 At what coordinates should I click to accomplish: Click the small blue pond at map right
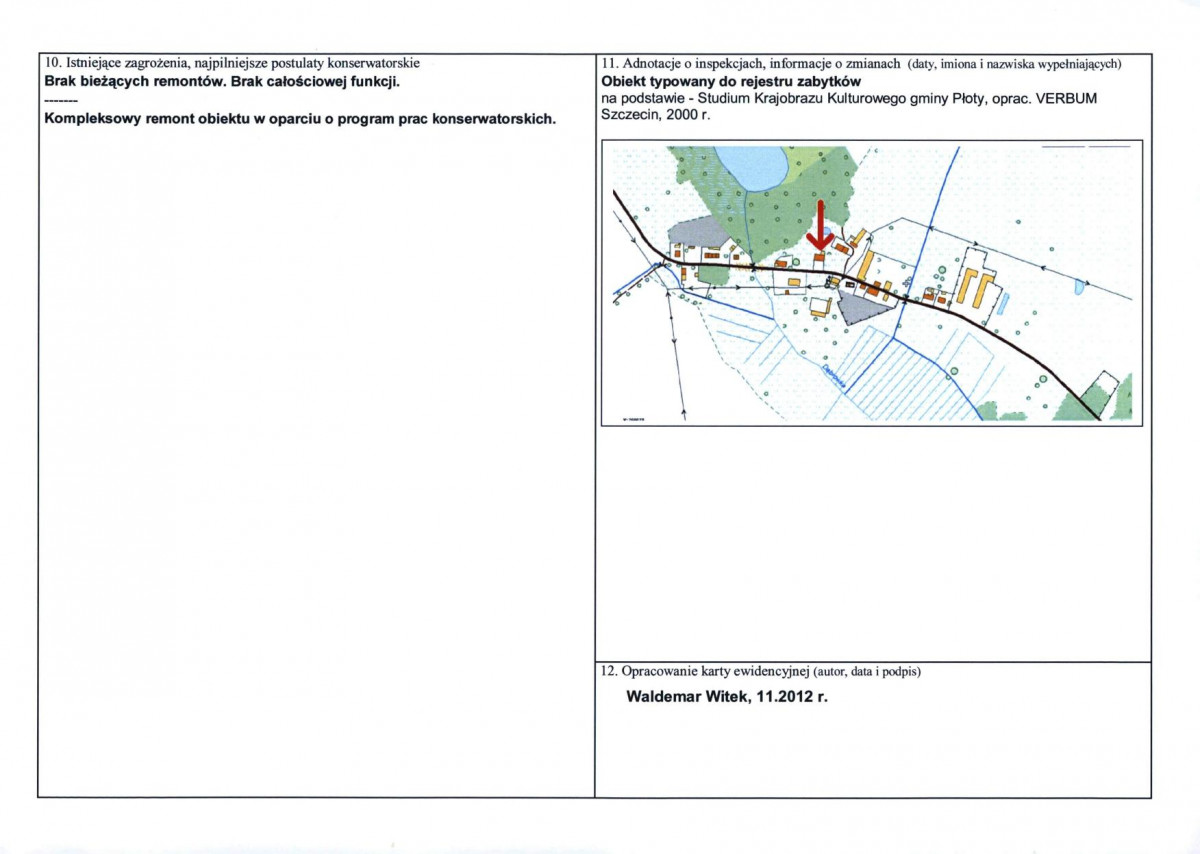pos(1079,286)
